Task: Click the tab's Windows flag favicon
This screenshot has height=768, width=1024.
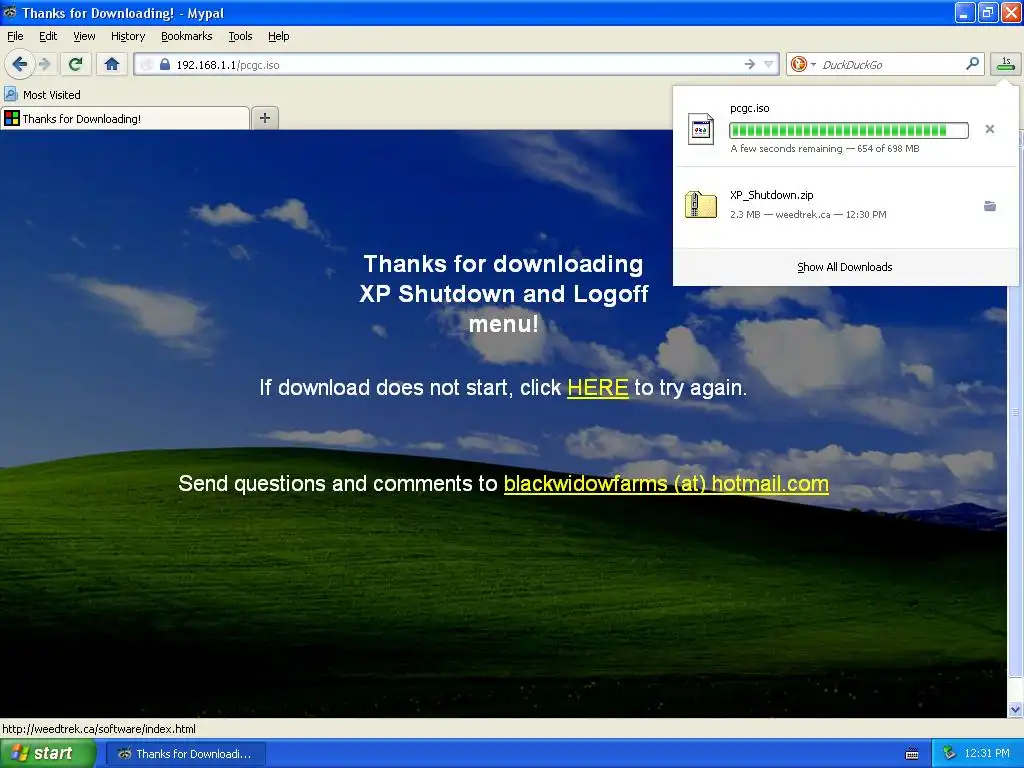Action: point(12,118)
